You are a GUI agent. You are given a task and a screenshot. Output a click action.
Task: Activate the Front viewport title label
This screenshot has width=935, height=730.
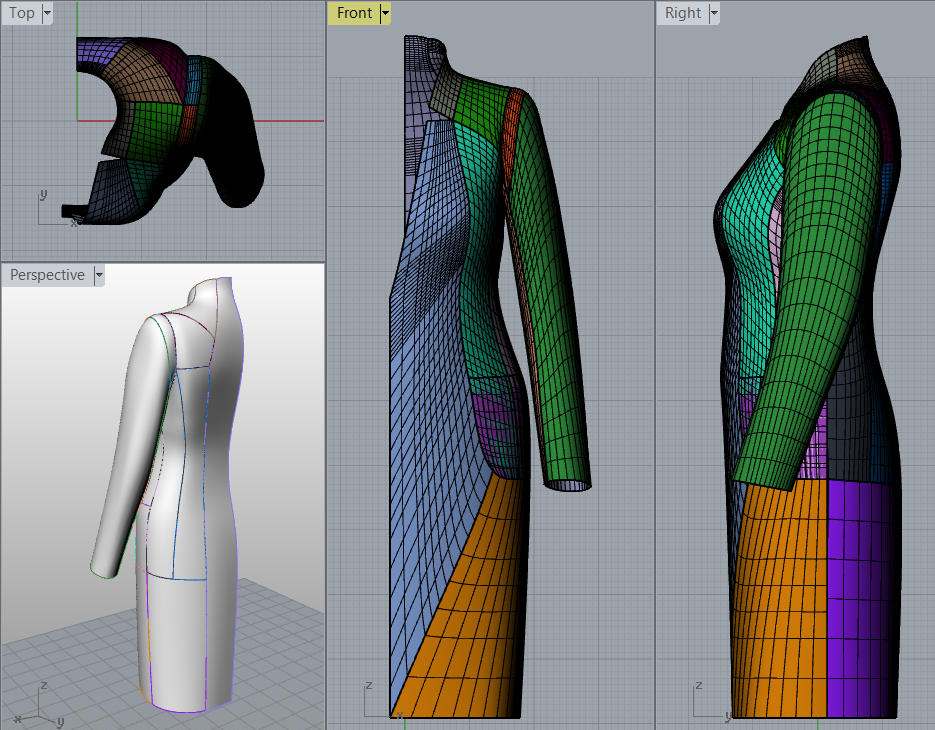tap(354, 13)
